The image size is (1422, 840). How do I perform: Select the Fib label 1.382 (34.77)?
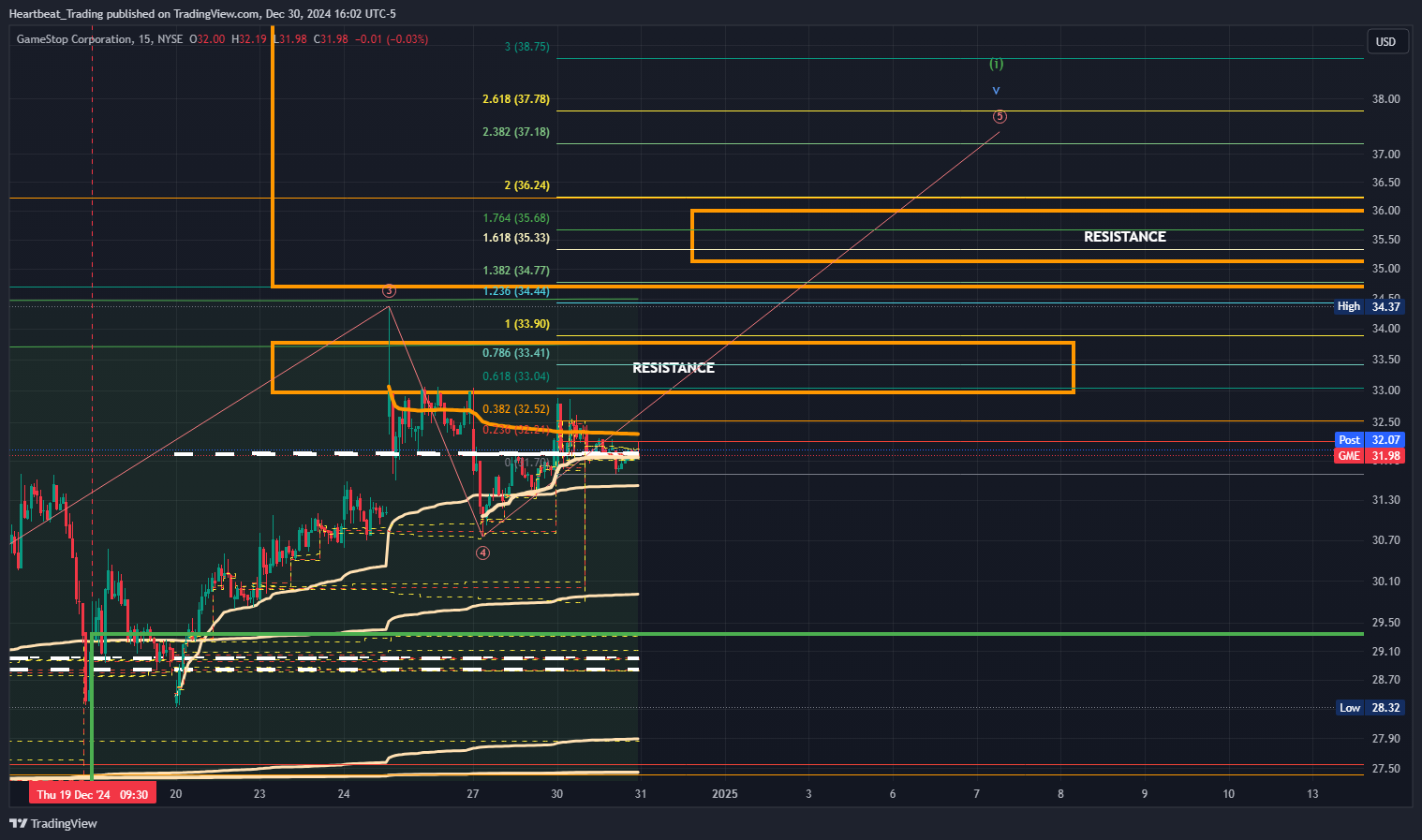coord(516,271)
